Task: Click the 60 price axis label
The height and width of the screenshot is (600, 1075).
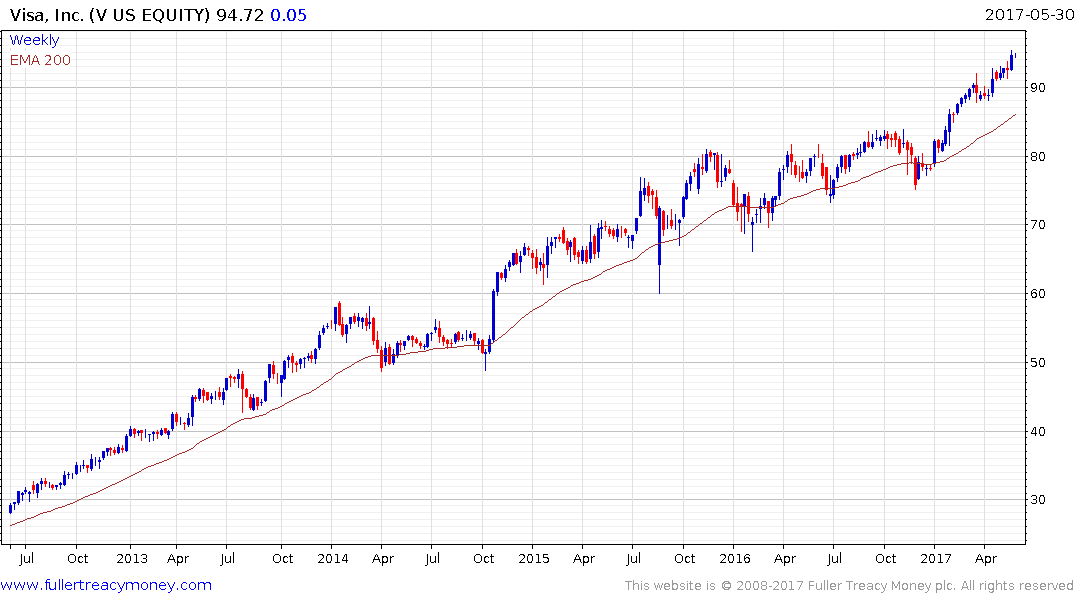Action: coord(1038,293)
